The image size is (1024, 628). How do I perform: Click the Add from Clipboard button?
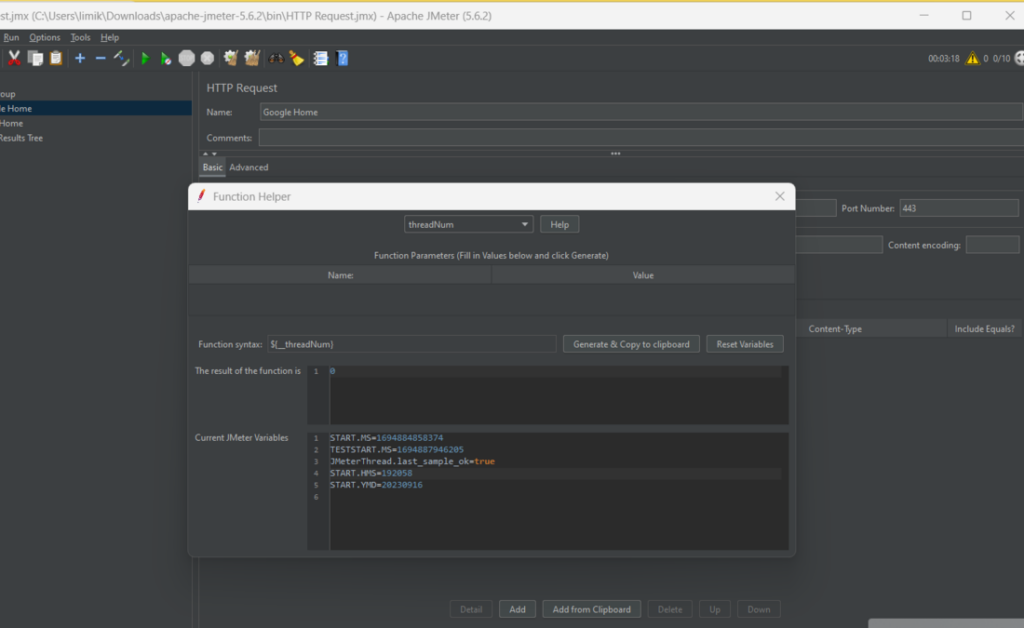pos(591,609)
